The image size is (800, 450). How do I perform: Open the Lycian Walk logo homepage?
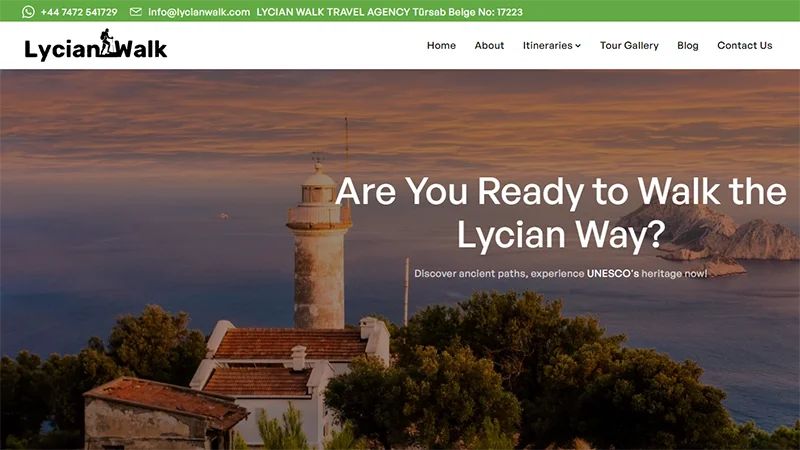click(x=96, y=45)
